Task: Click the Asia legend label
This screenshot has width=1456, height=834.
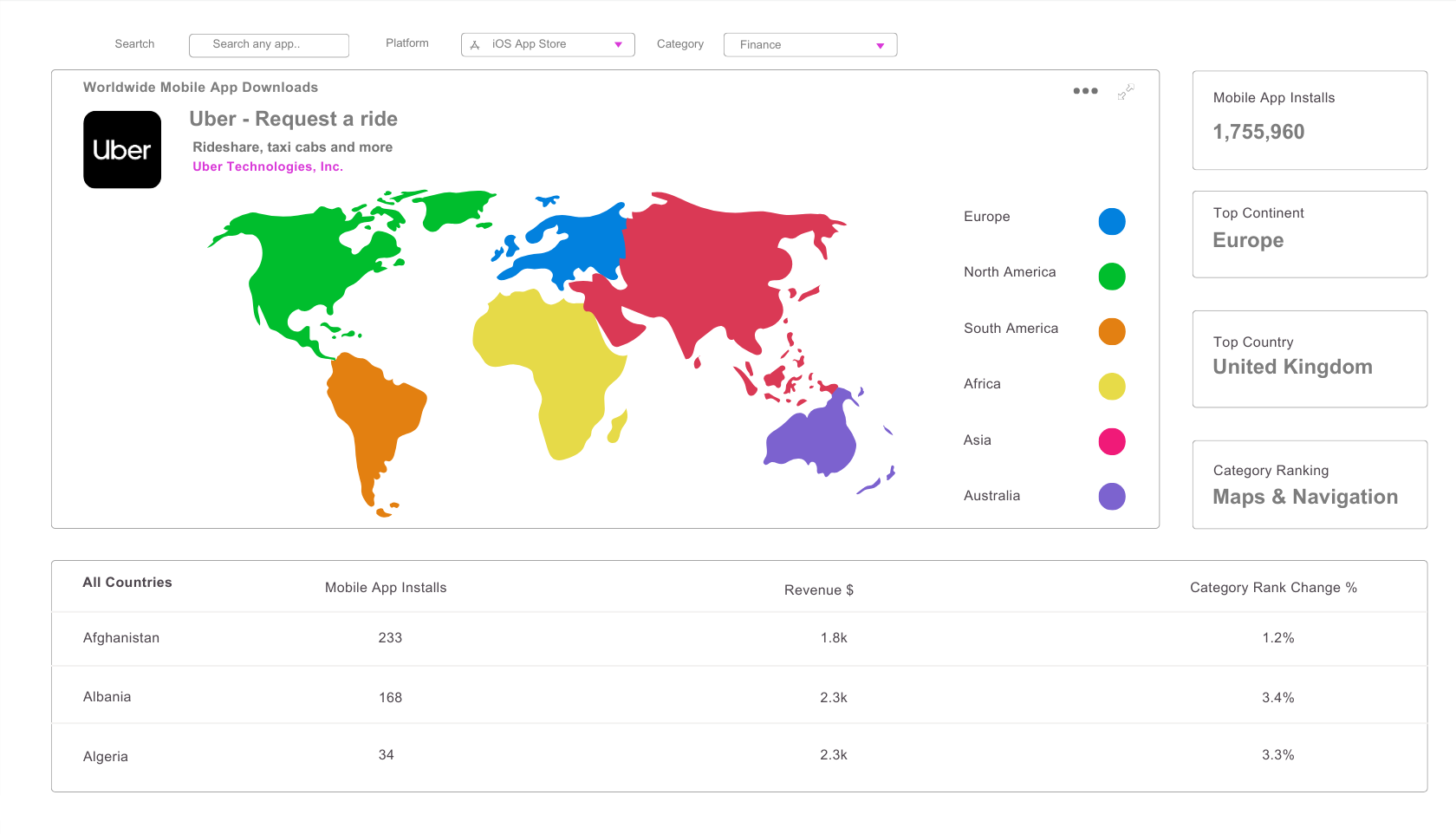Action: 978,440
